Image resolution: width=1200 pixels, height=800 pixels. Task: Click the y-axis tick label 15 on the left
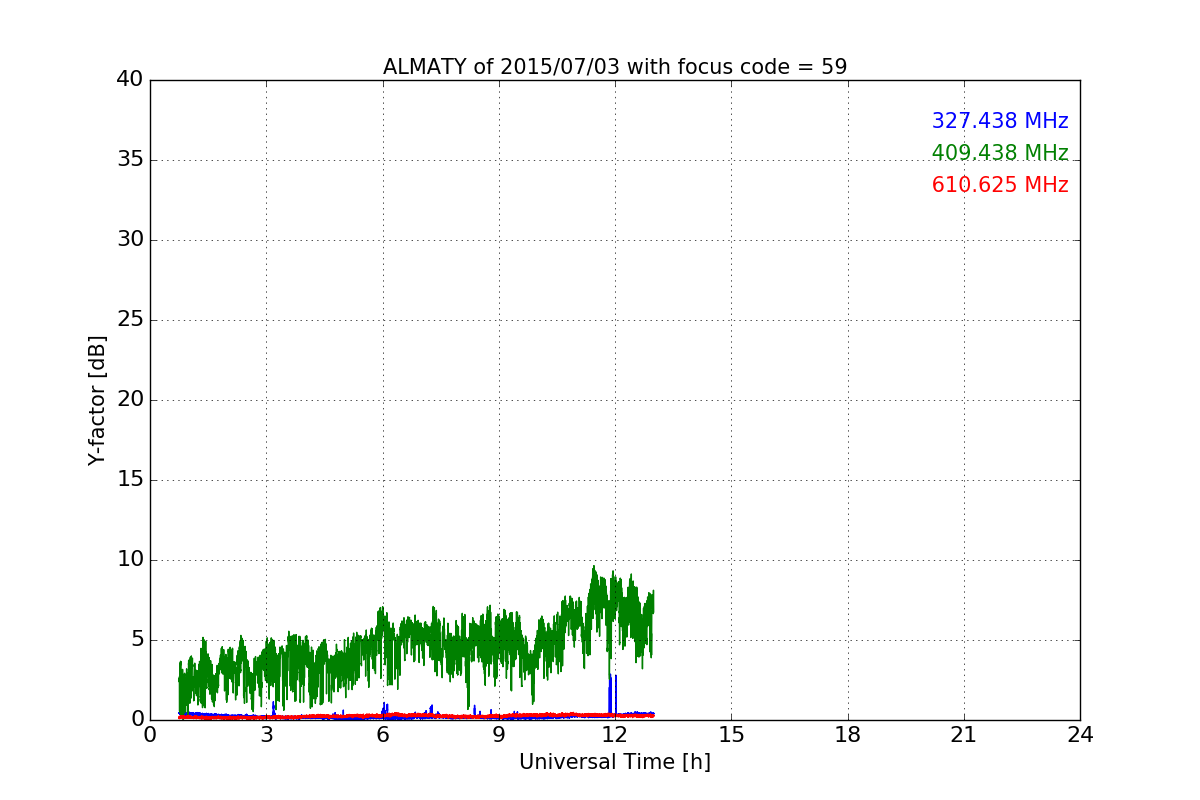click(130, 480)
